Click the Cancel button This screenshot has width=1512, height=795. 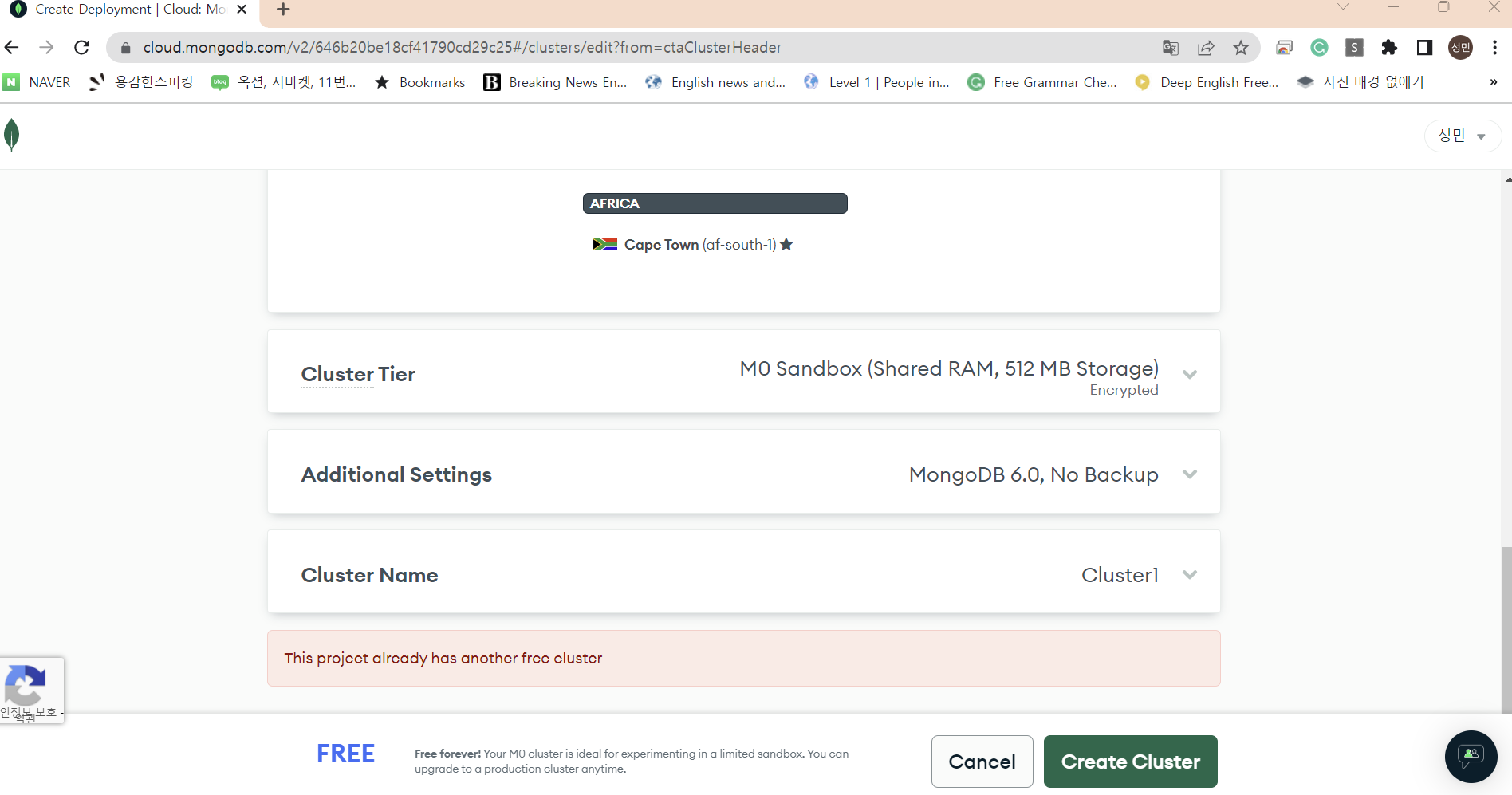pyautogui.click(x=982, y=762)
